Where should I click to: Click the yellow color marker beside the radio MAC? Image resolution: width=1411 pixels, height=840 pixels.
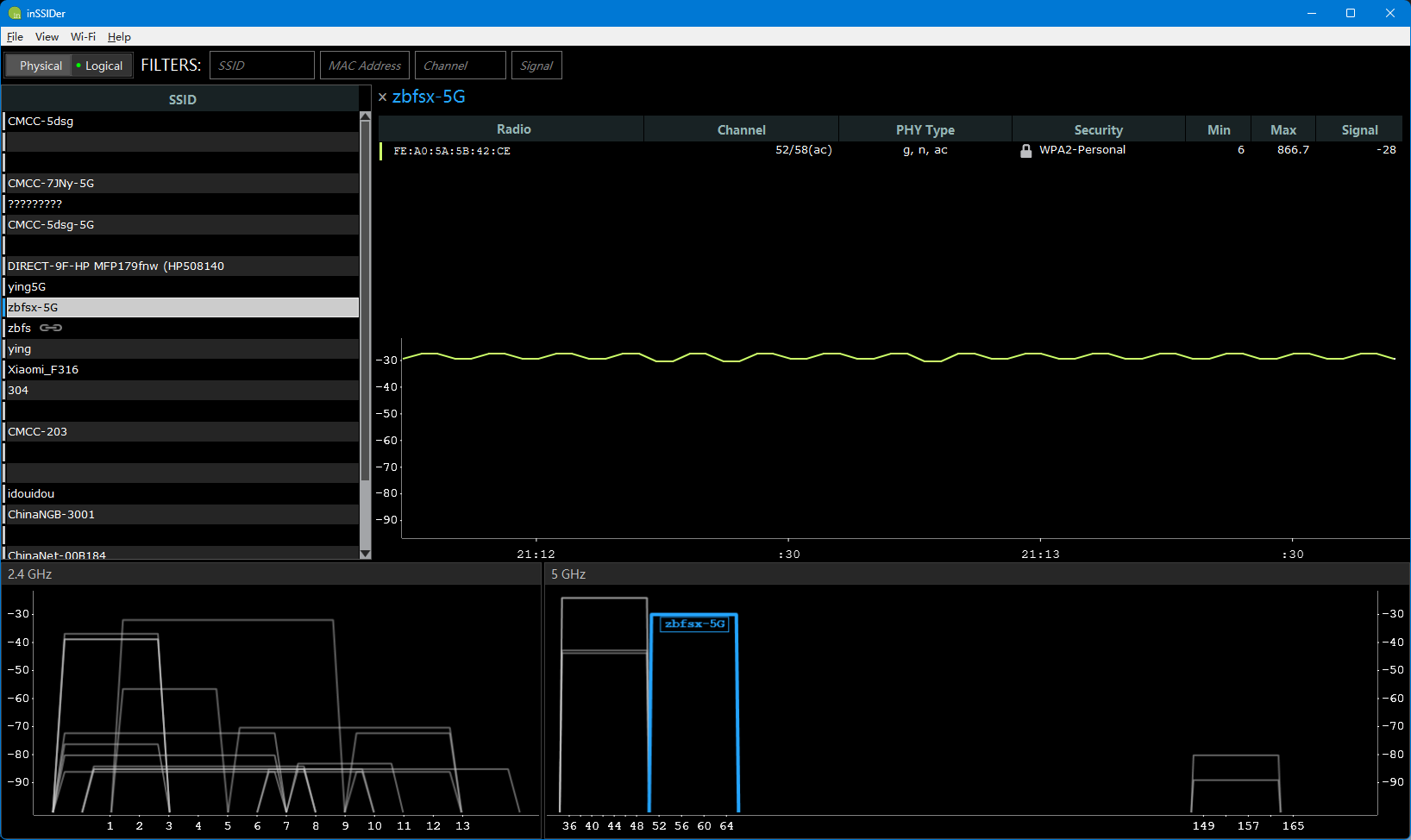tap(381, 151)
